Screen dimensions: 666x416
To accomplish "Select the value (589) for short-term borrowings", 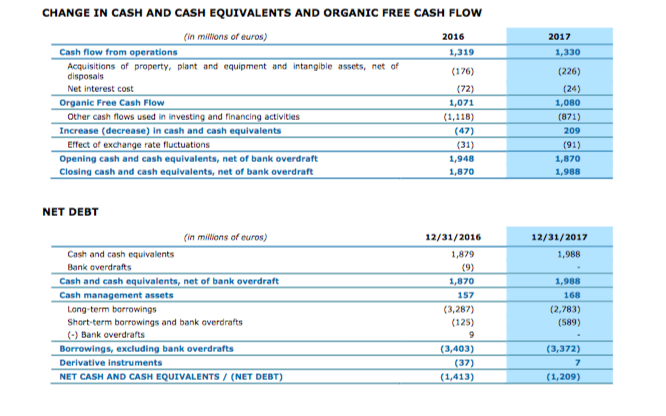I will coord(569,322).
